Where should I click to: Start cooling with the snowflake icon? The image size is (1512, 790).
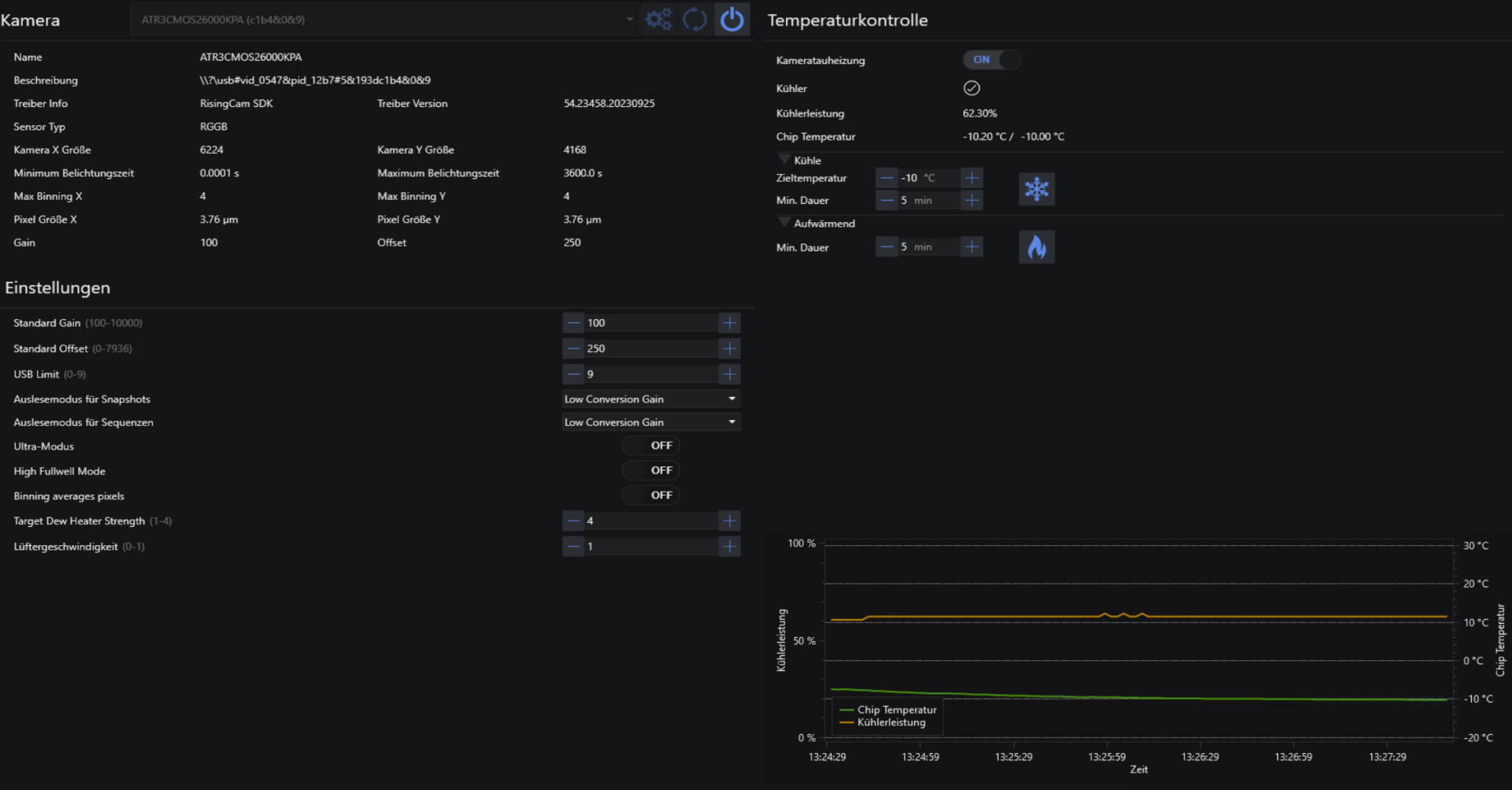point(1036,189)
